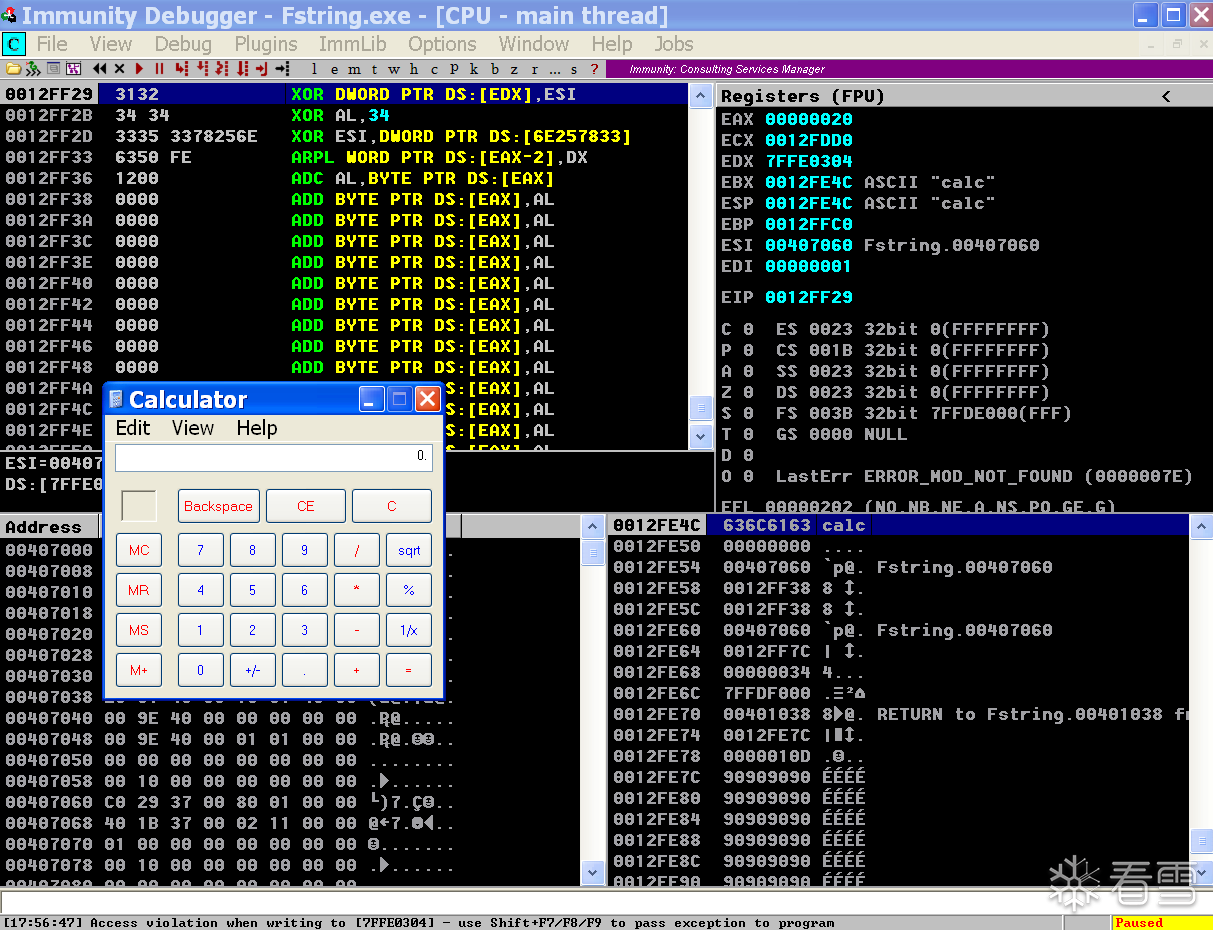1213x930 pixels.
Task: Click the Trace into icon
Action: pos(221,69)
